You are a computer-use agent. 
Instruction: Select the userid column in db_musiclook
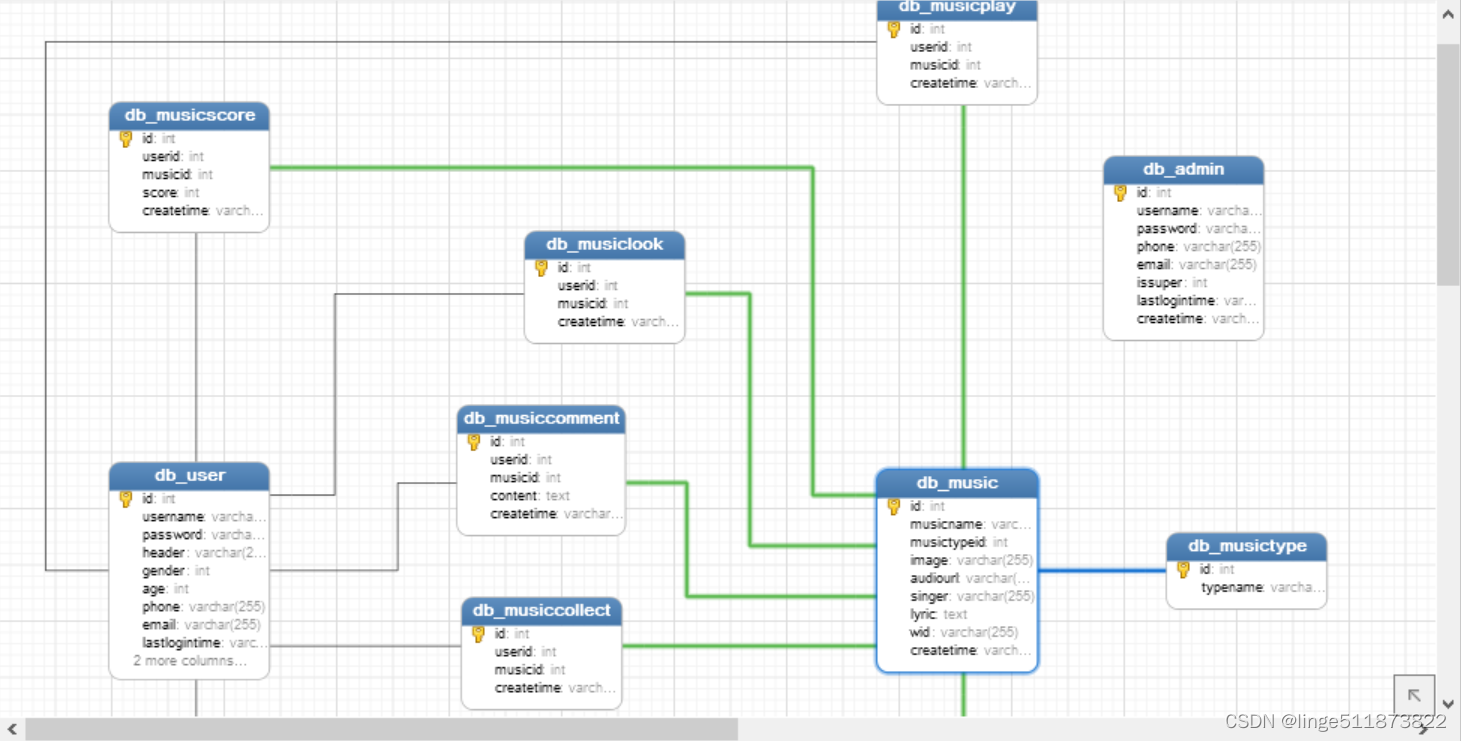[x=588, y=286]
